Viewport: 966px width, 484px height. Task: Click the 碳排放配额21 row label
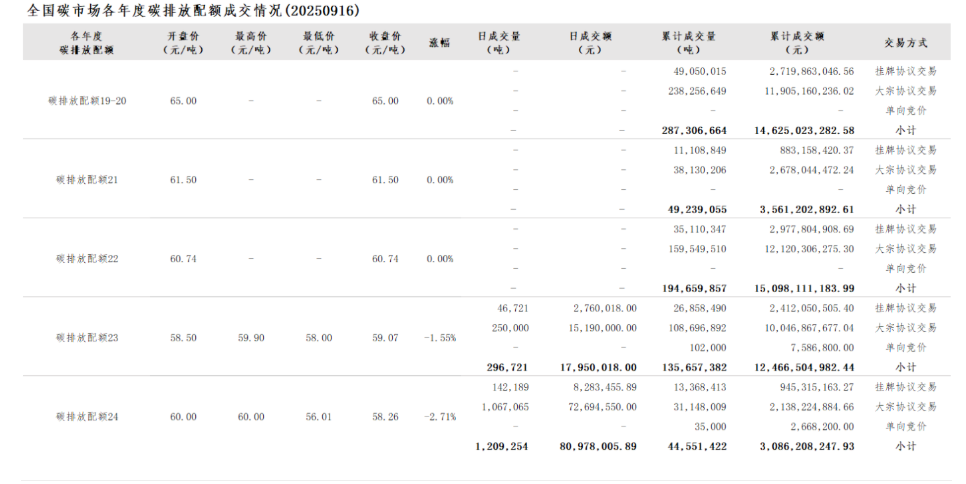(x=87, y=180)
